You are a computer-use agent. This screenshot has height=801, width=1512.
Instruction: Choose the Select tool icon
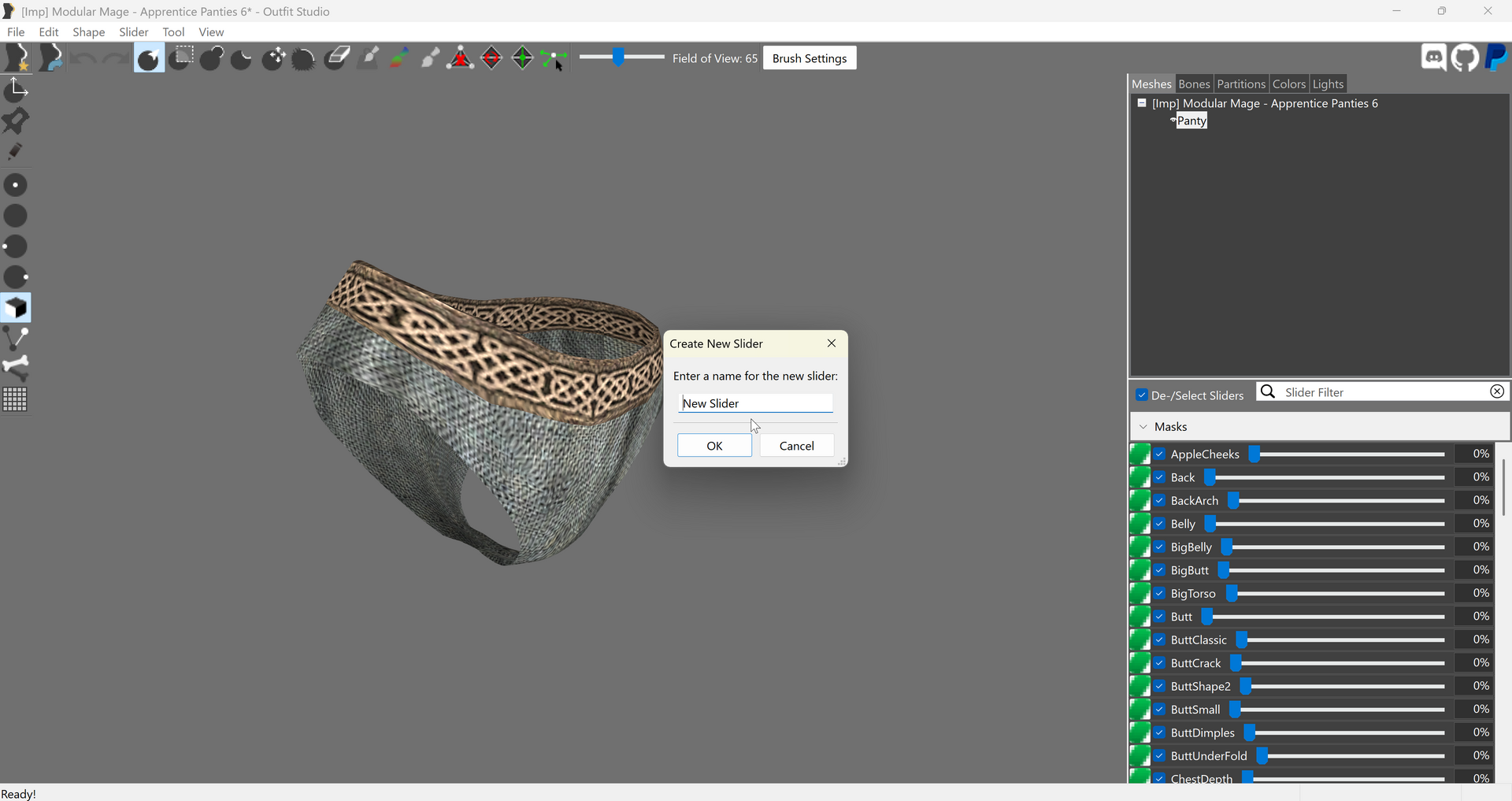(149, 58)
